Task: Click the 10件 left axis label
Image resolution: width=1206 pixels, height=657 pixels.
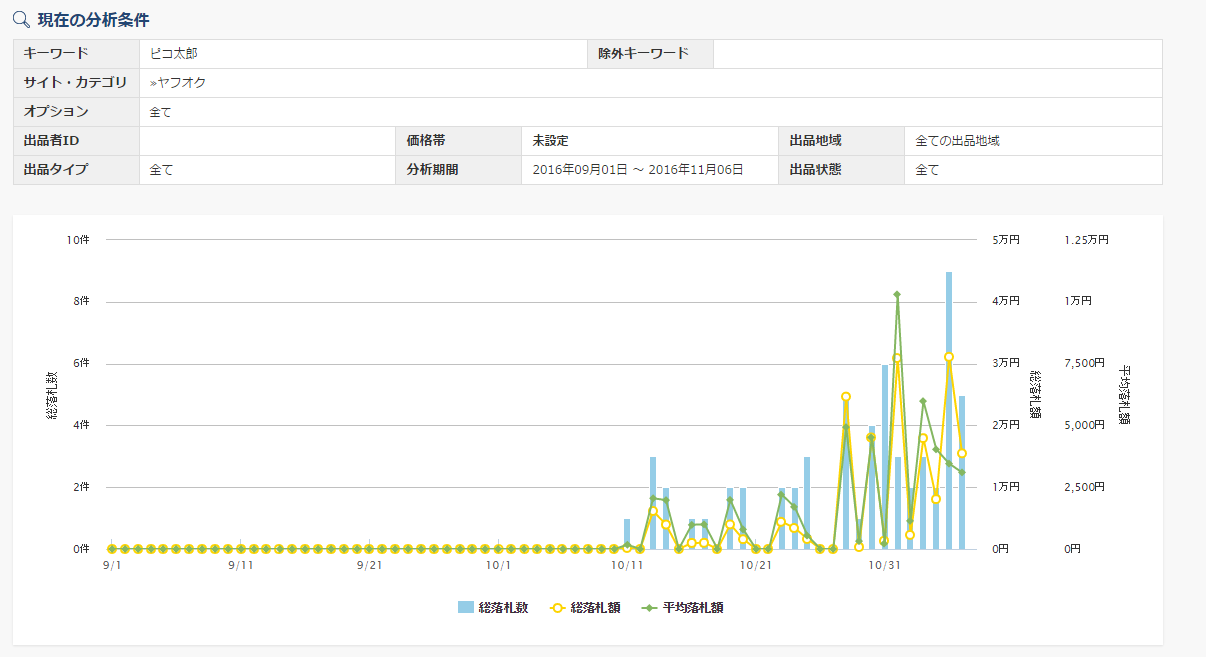Action: [78, 240]
